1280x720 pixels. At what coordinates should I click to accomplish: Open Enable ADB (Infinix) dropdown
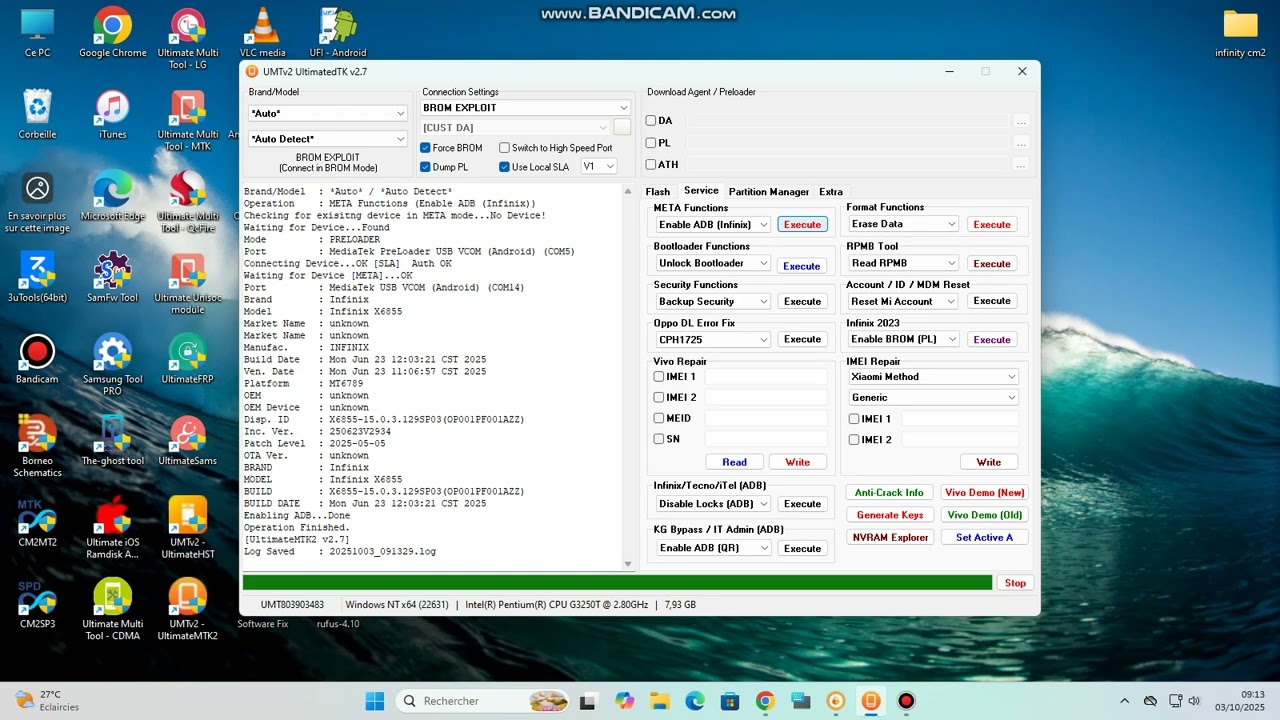[713, 225]
